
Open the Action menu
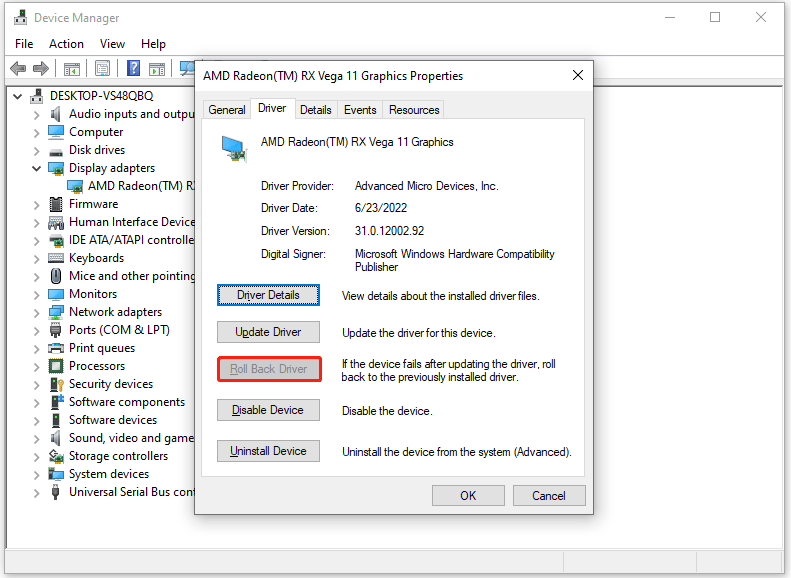pyautogui.click(x=66, y=44)
